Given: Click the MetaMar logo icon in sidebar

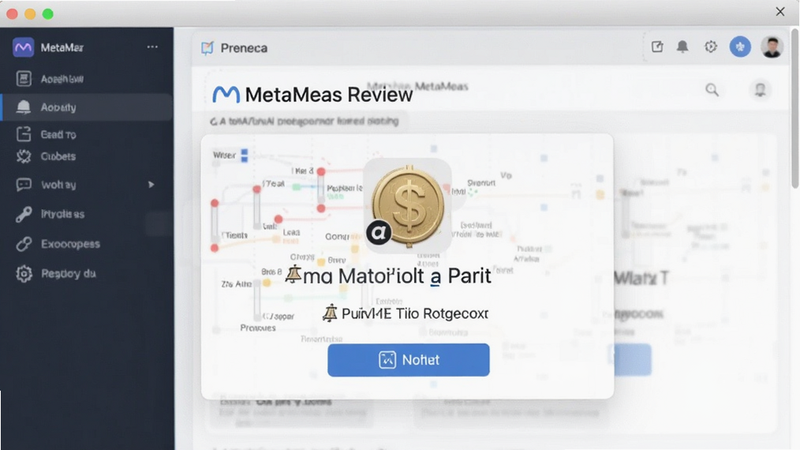Looking at the screenshot, I should pos(23,47).
